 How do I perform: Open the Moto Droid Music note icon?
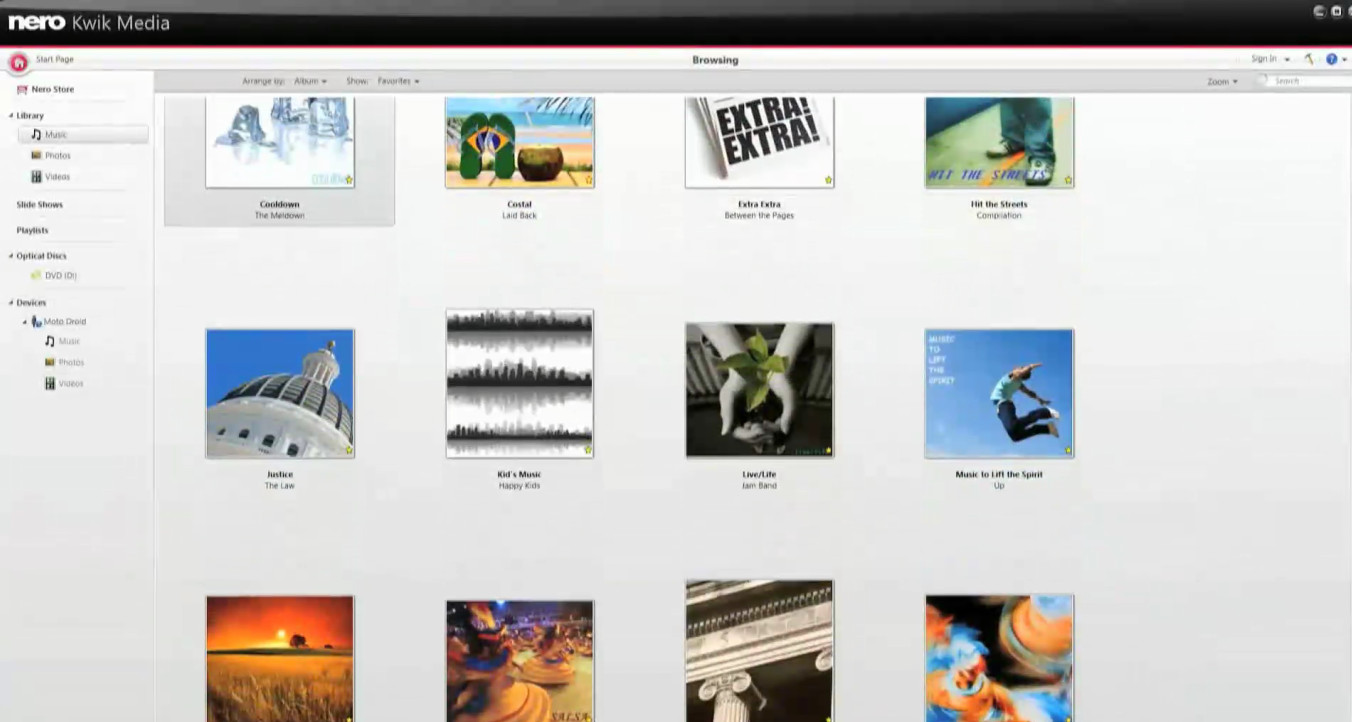tap(50, 341)
